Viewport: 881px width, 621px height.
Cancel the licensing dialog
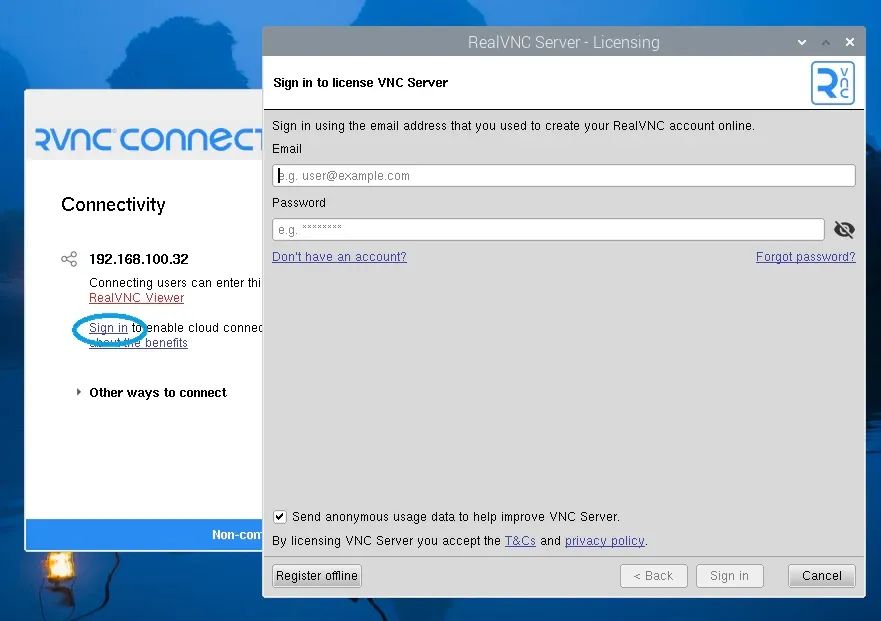point(821,576)
